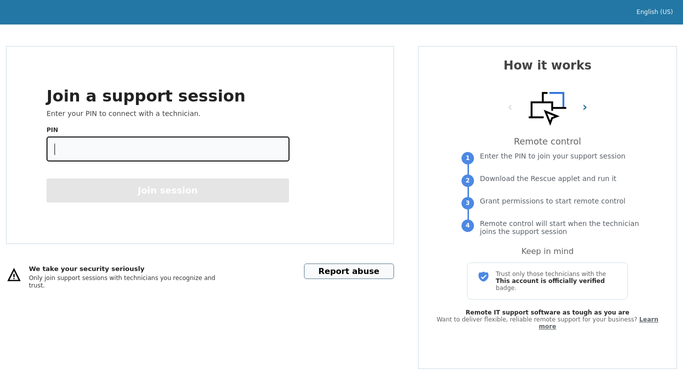683x384 pixels.
Task: Click step 2 circle marker
Action: click(x=468, y=181)
